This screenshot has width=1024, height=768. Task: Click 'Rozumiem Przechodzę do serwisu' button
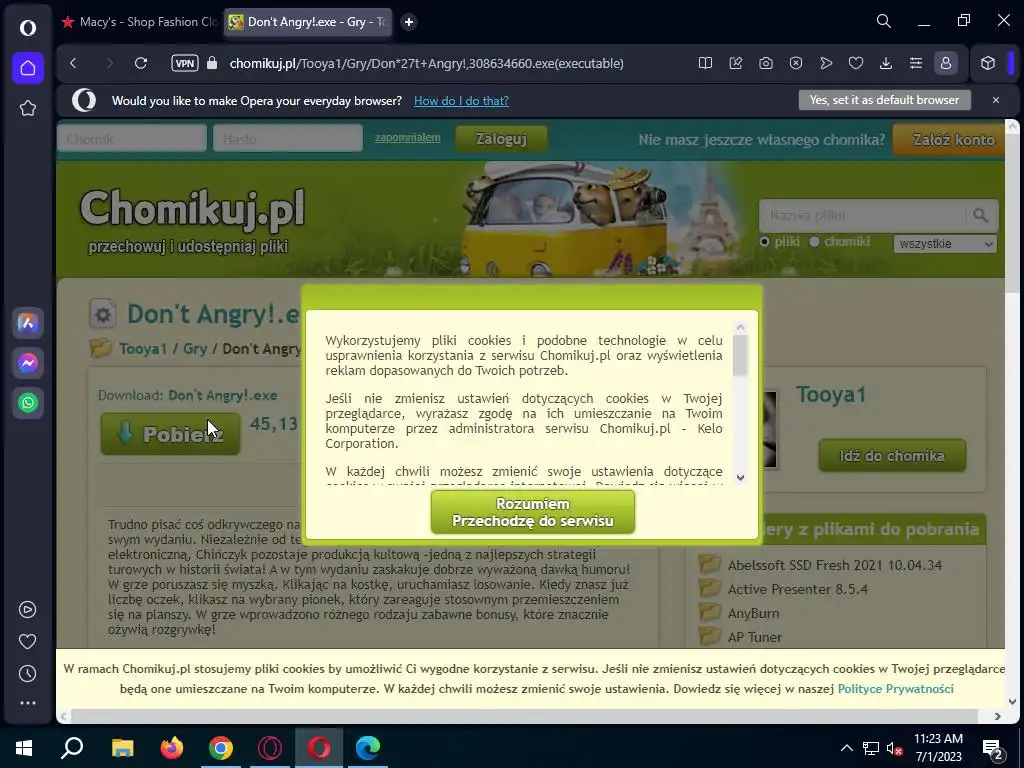point(533,512)
